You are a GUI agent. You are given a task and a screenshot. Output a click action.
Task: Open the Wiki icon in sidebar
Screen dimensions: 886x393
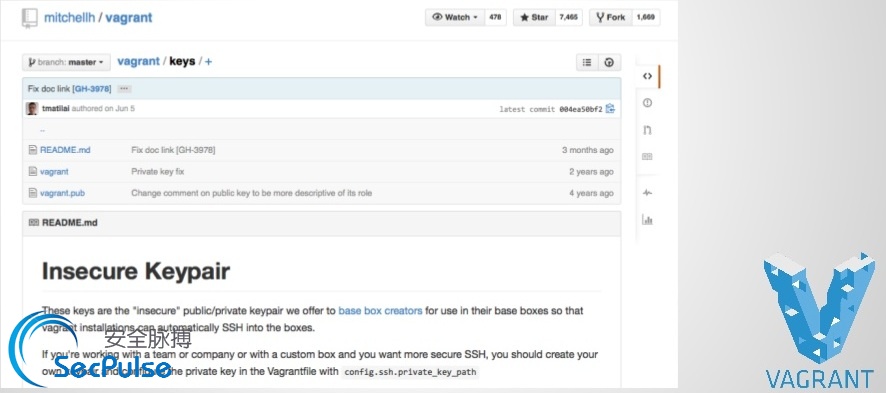648,157
